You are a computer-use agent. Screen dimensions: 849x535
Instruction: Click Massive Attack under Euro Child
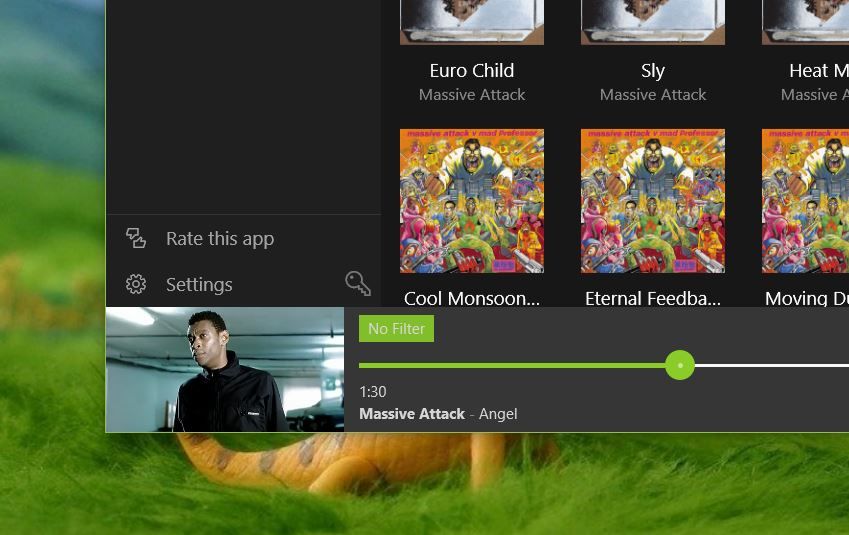[472, 95]
